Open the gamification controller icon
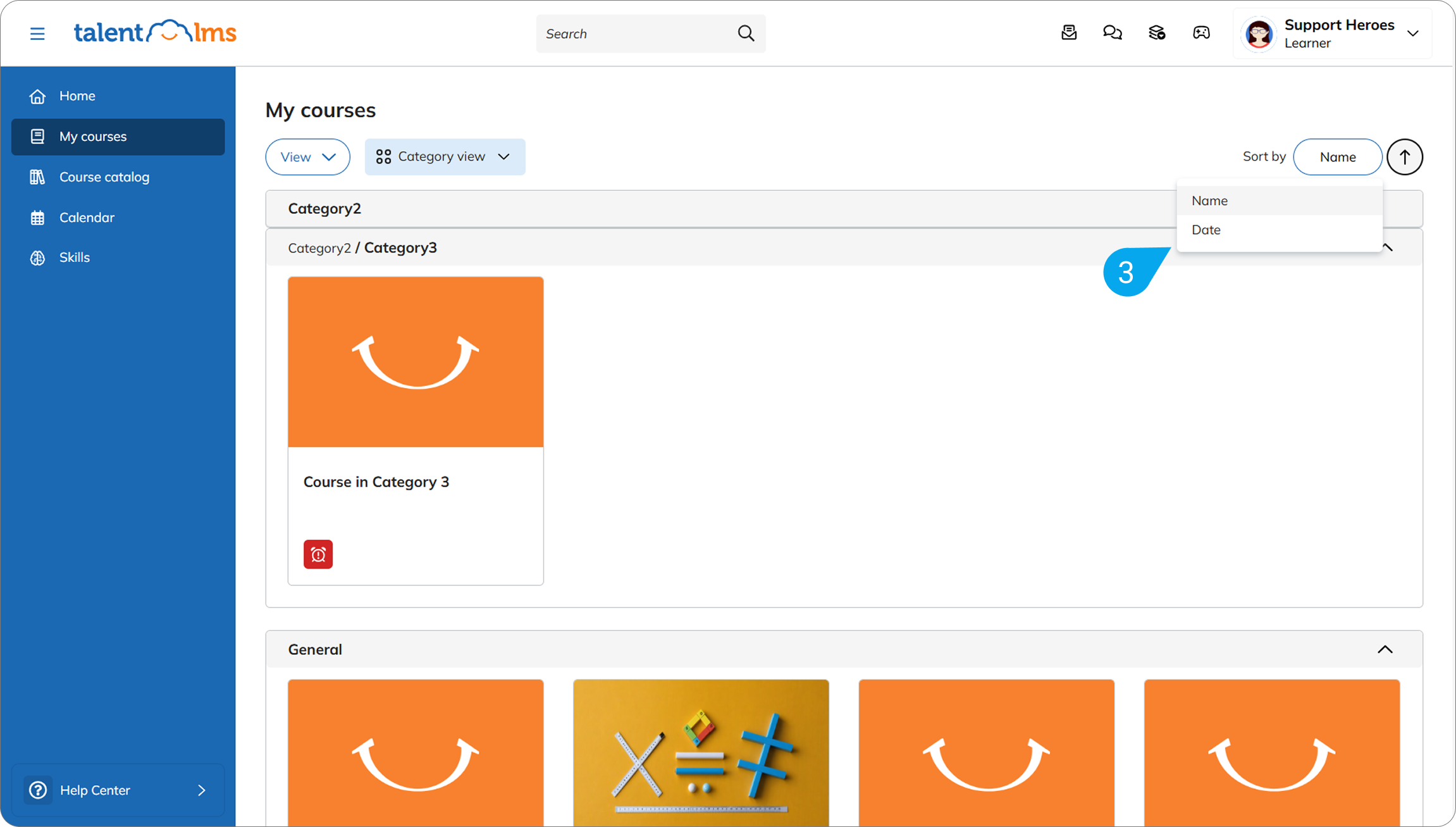Image resolution: width=1456 pixels, height=827 pixels. [x=1201, y=33]
